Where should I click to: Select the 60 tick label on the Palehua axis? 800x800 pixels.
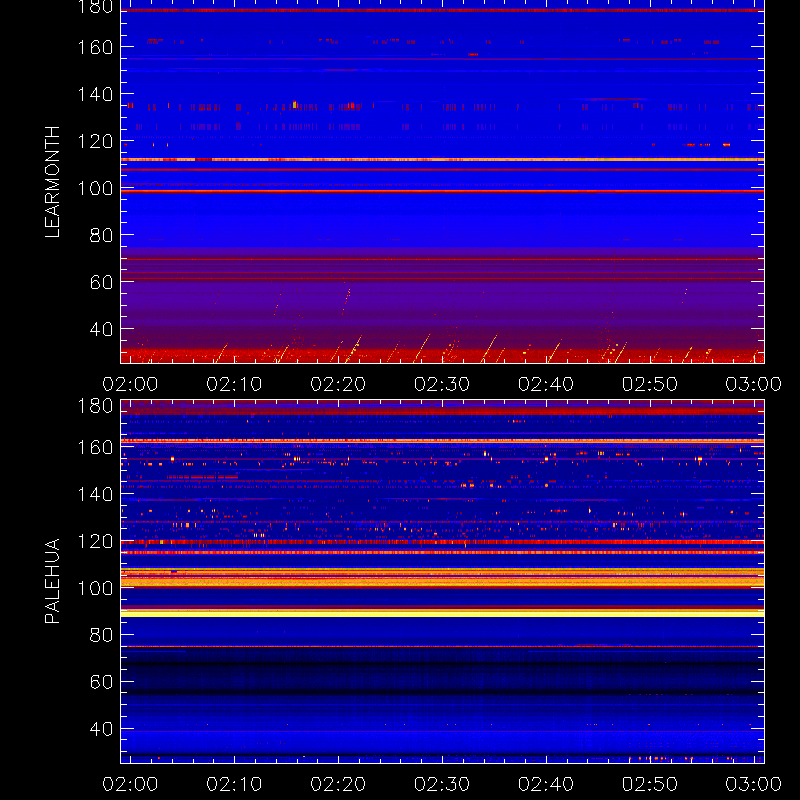tap(101, 682)
